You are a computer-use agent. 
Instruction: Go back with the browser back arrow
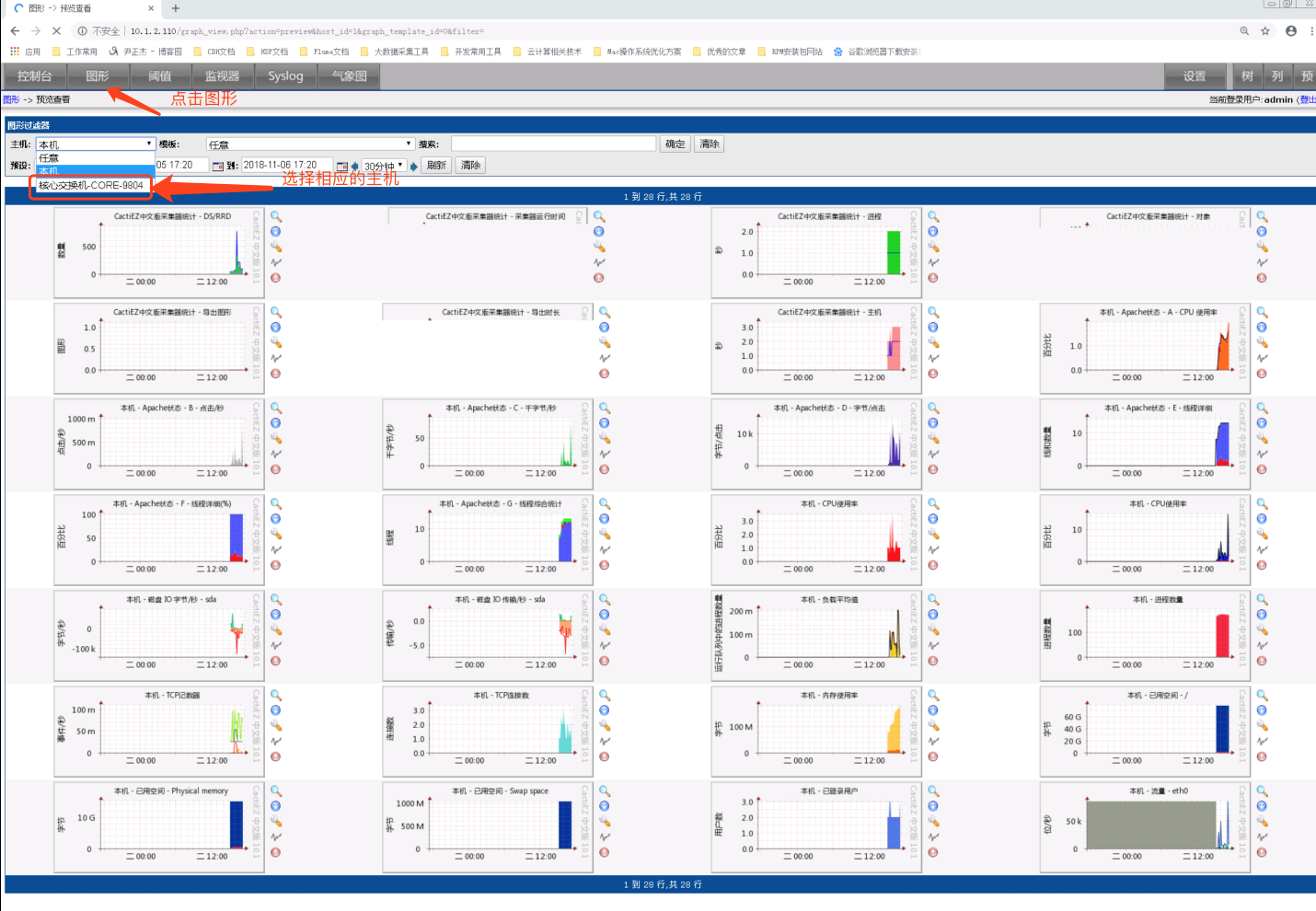tap(15, 30)
